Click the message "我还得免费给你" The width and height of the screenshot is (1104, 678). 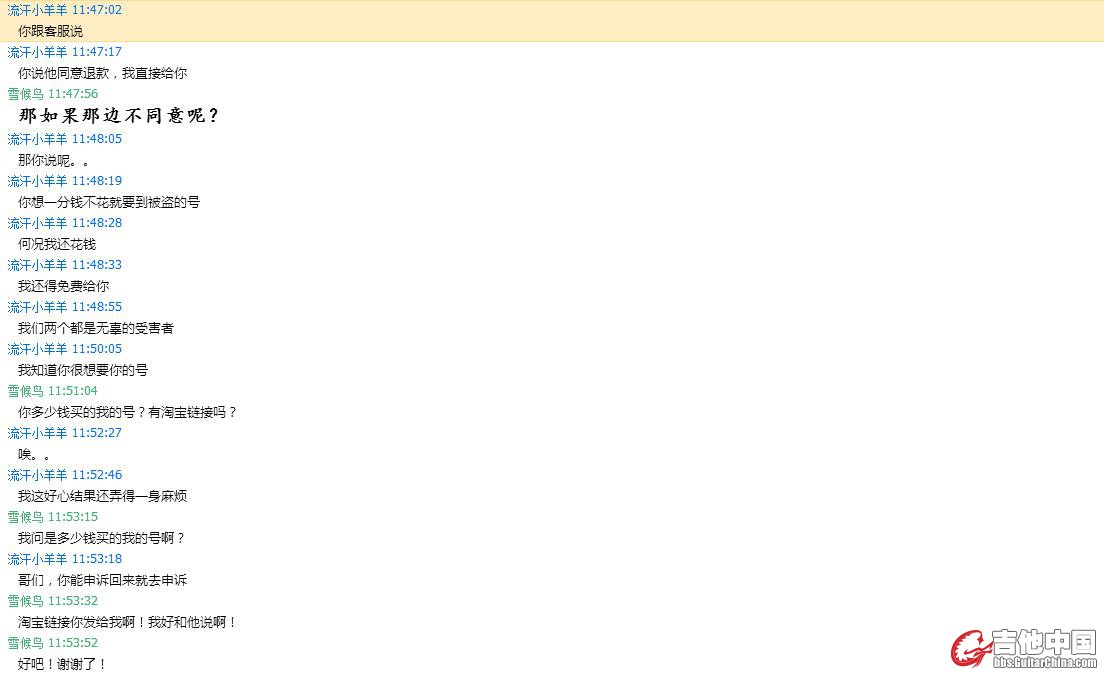(x=63, y=286)
